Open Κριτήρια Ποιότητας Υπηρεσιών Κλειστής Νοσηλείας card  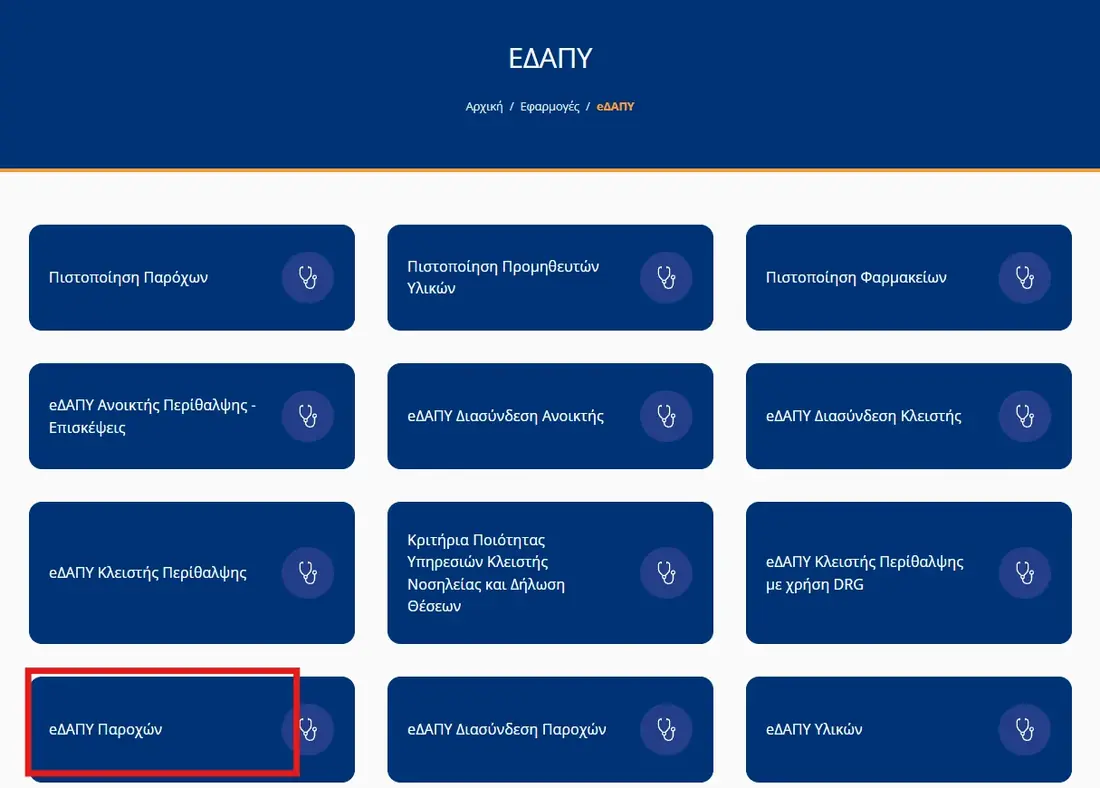[550, 573]
